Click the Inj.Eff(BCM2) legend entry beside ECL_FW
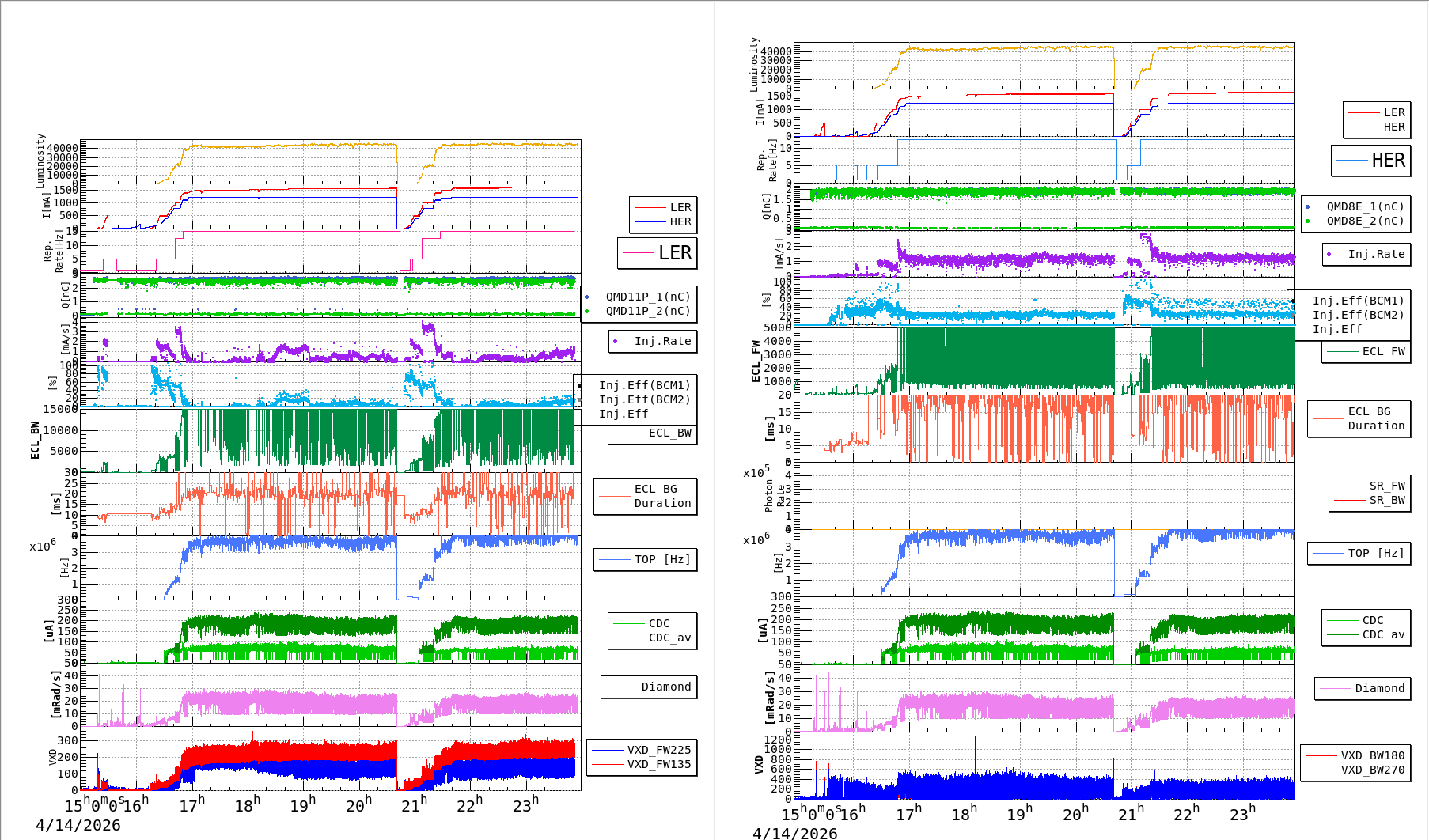1429x840 pixels. [x=1358, y=316]
